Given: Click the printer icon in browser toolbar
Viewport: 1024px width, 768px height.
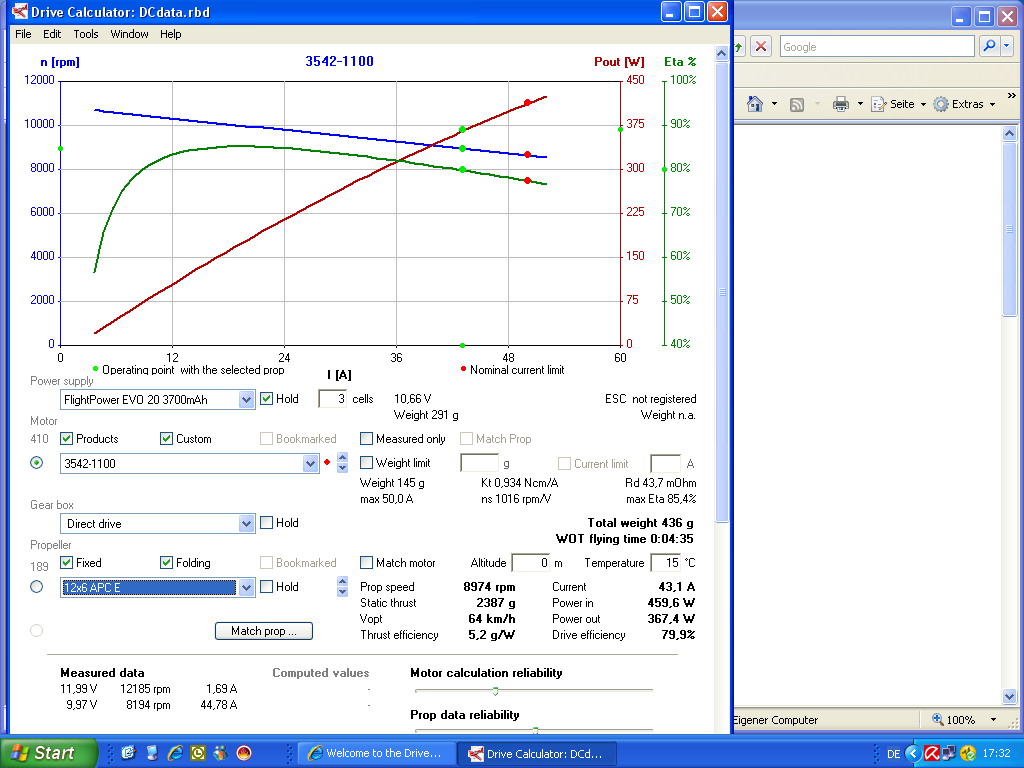Looking at the screenshot, I should [841, 104].
